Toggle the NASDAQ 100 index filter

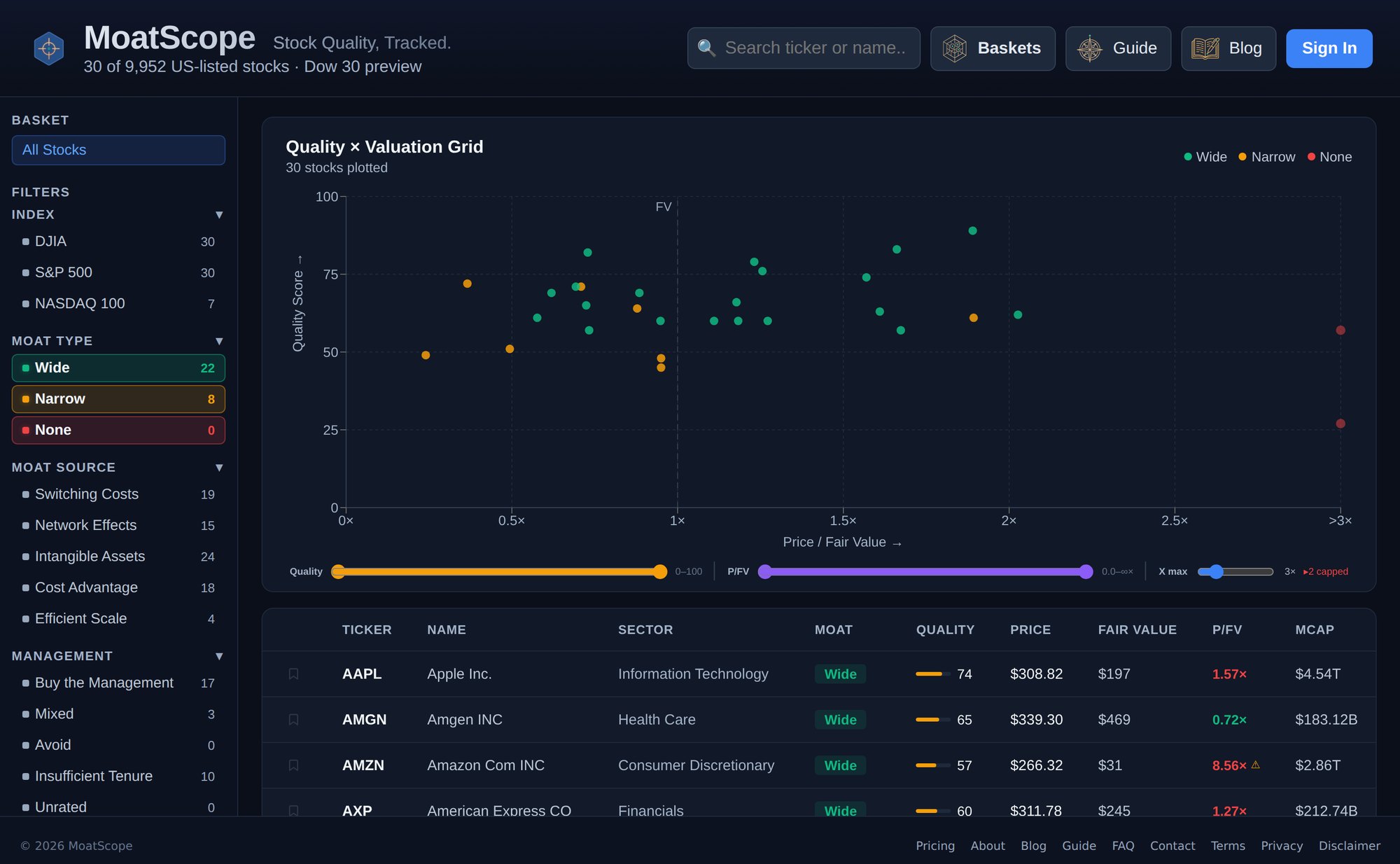click(x=118, y=303)
